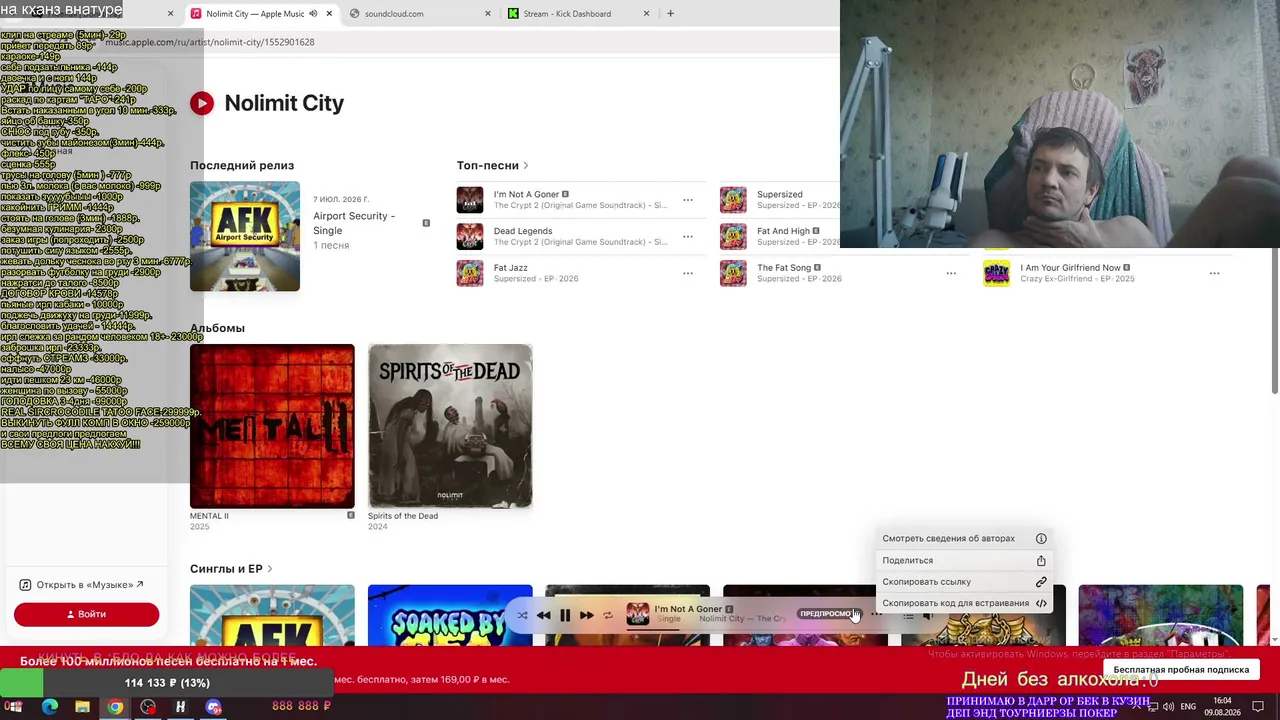This screenshot has width=1280, height=720.
Task: Play The Fat Song from top songs
Action: click(x=733, y=273)
